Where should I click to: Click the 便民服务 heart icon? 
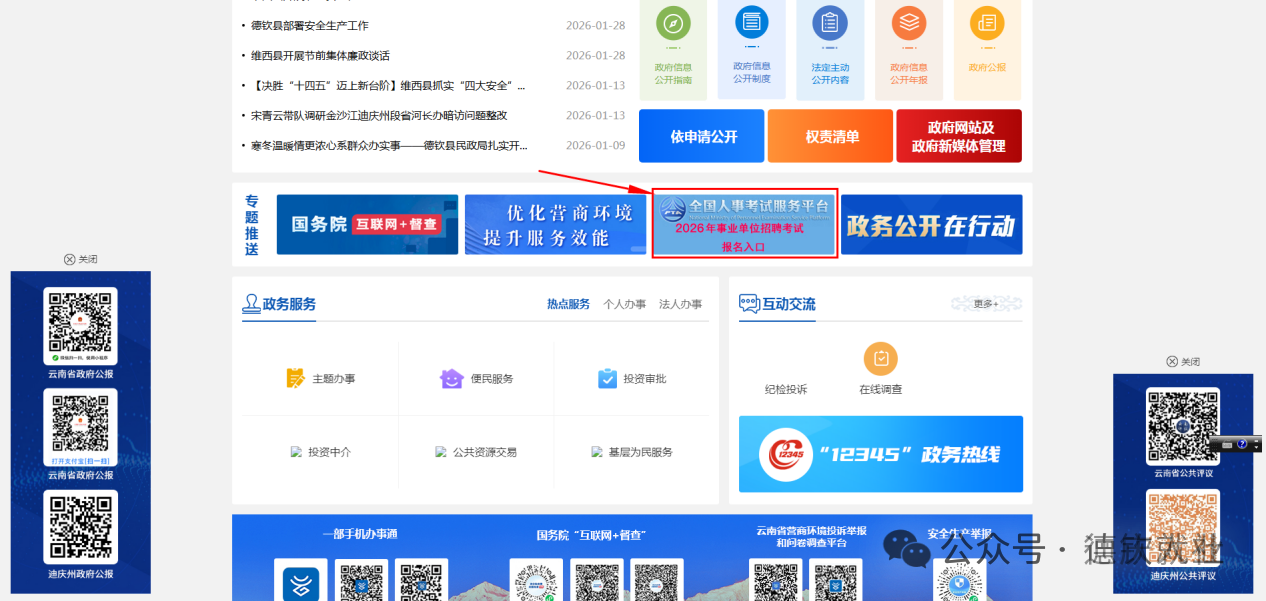coord(451,378)
